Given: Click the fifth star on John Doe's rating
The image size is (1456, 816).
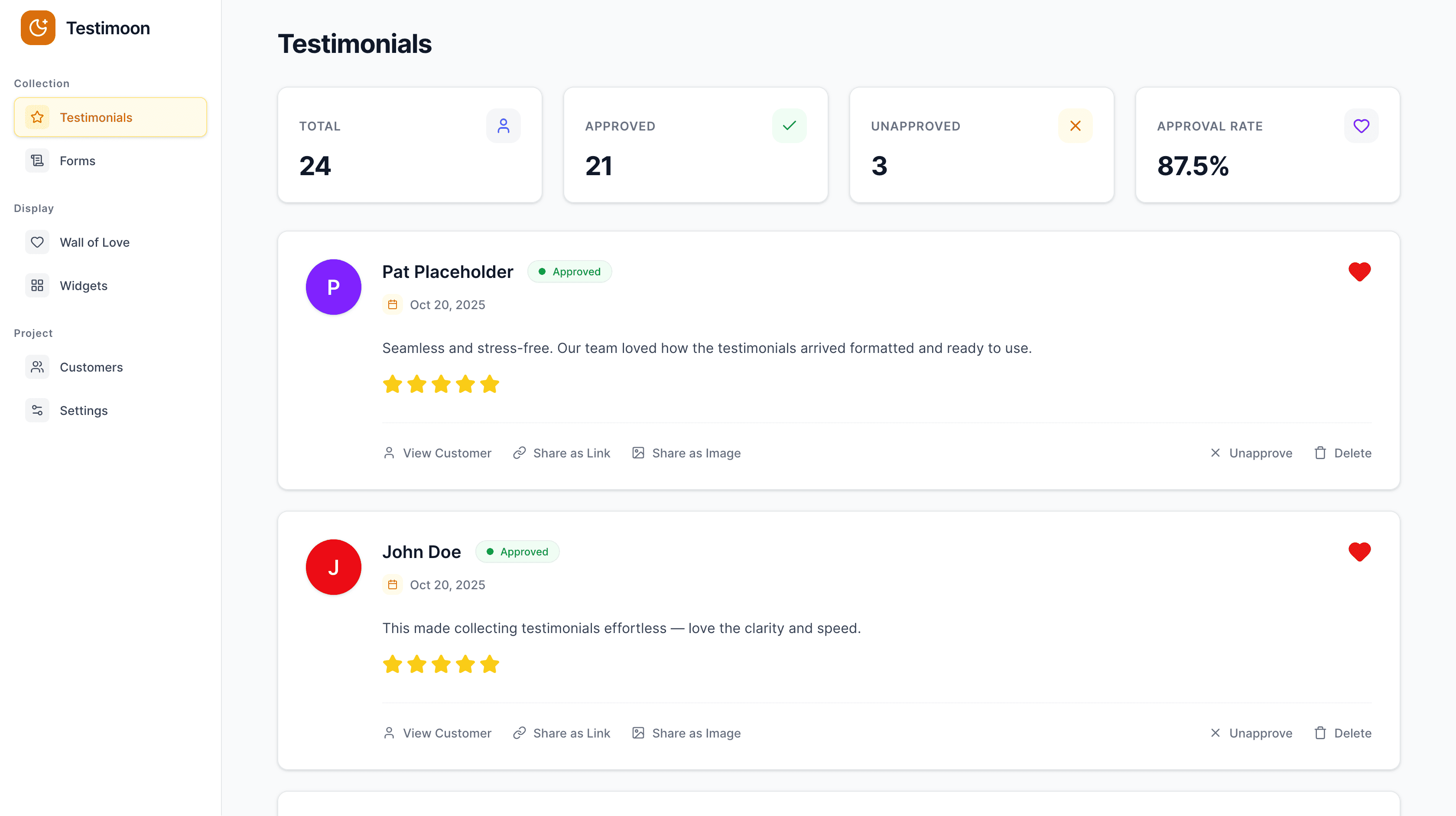Looking at the screenshot, I should [490, 664].
